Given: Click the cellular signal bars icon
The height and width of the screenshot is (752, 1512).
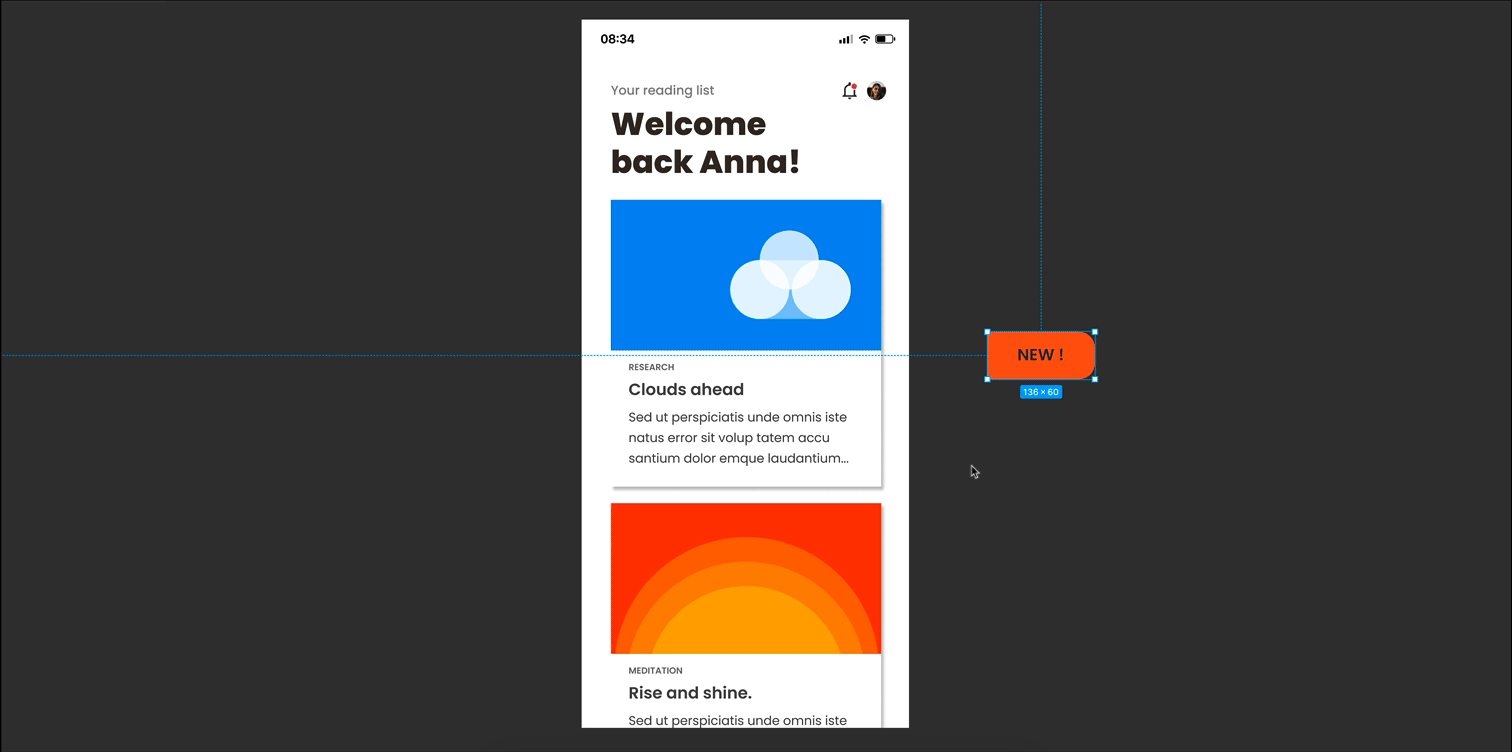Looking at the screenshot, I should pyautogui.click(x=846, y=40).
